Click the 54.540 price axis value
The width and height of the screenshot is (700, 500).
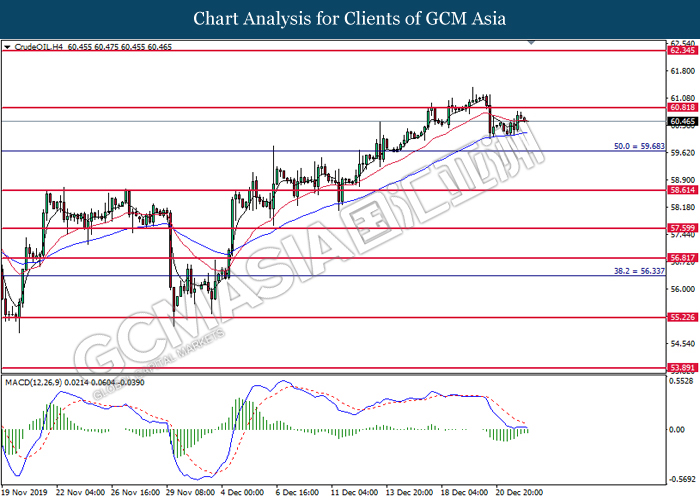[x=683, y=343]
